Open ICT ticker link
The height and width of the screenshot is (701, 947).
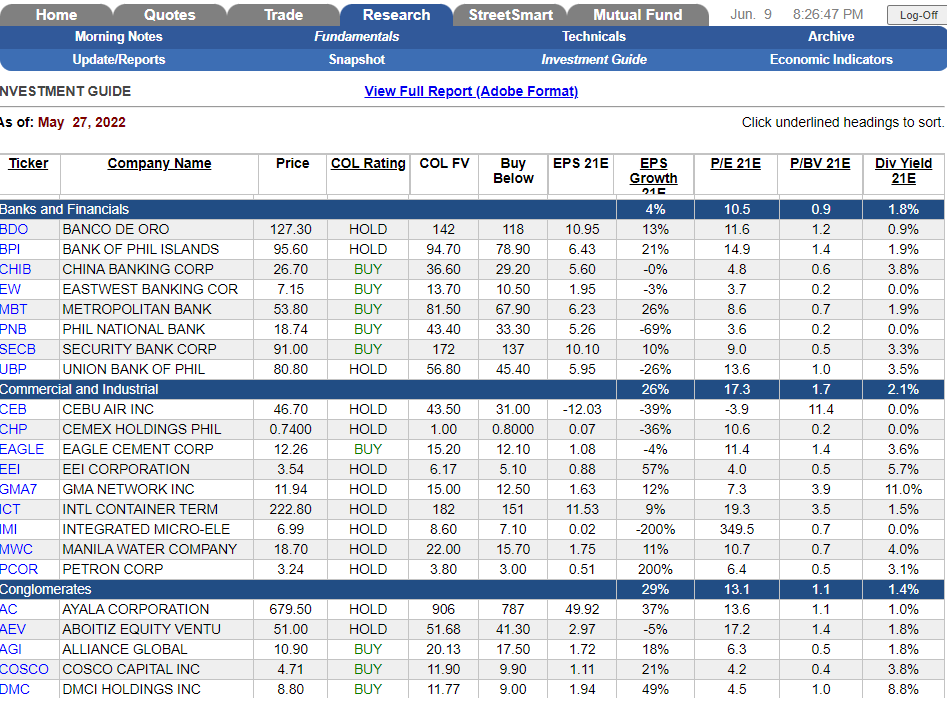click(10, 509)
